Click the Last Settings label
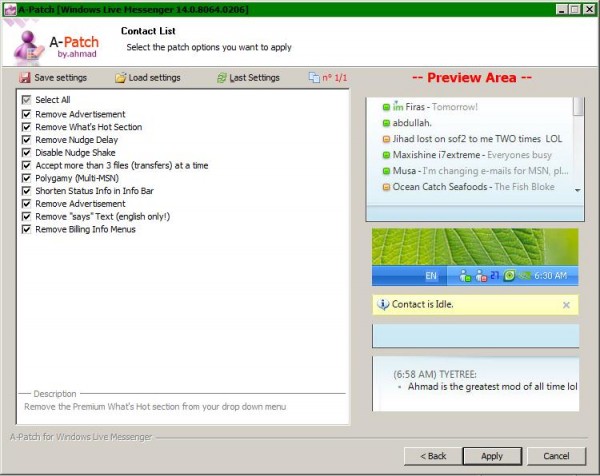This screenshot has height=476, width=600. pos(254,78)
